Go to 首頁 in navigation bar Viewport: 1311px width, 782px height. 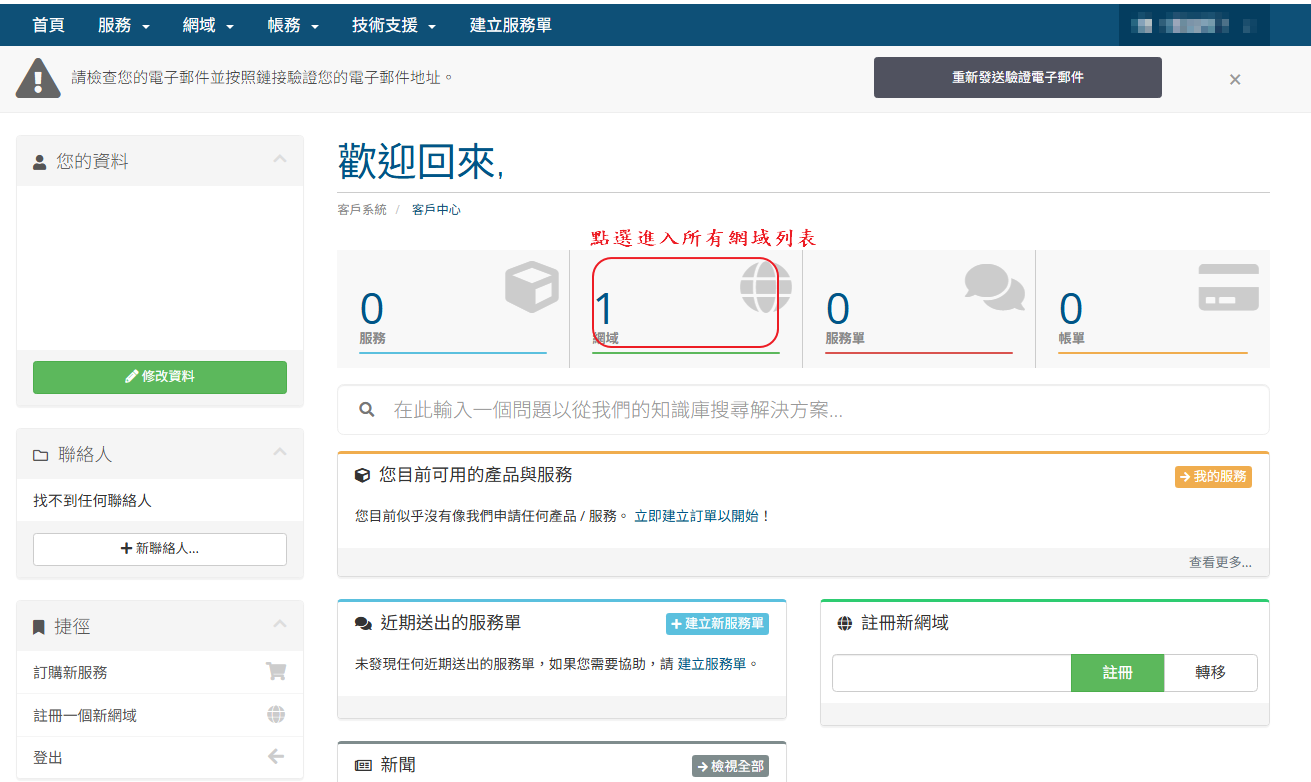pyautogui.click(x=48, y=25)
